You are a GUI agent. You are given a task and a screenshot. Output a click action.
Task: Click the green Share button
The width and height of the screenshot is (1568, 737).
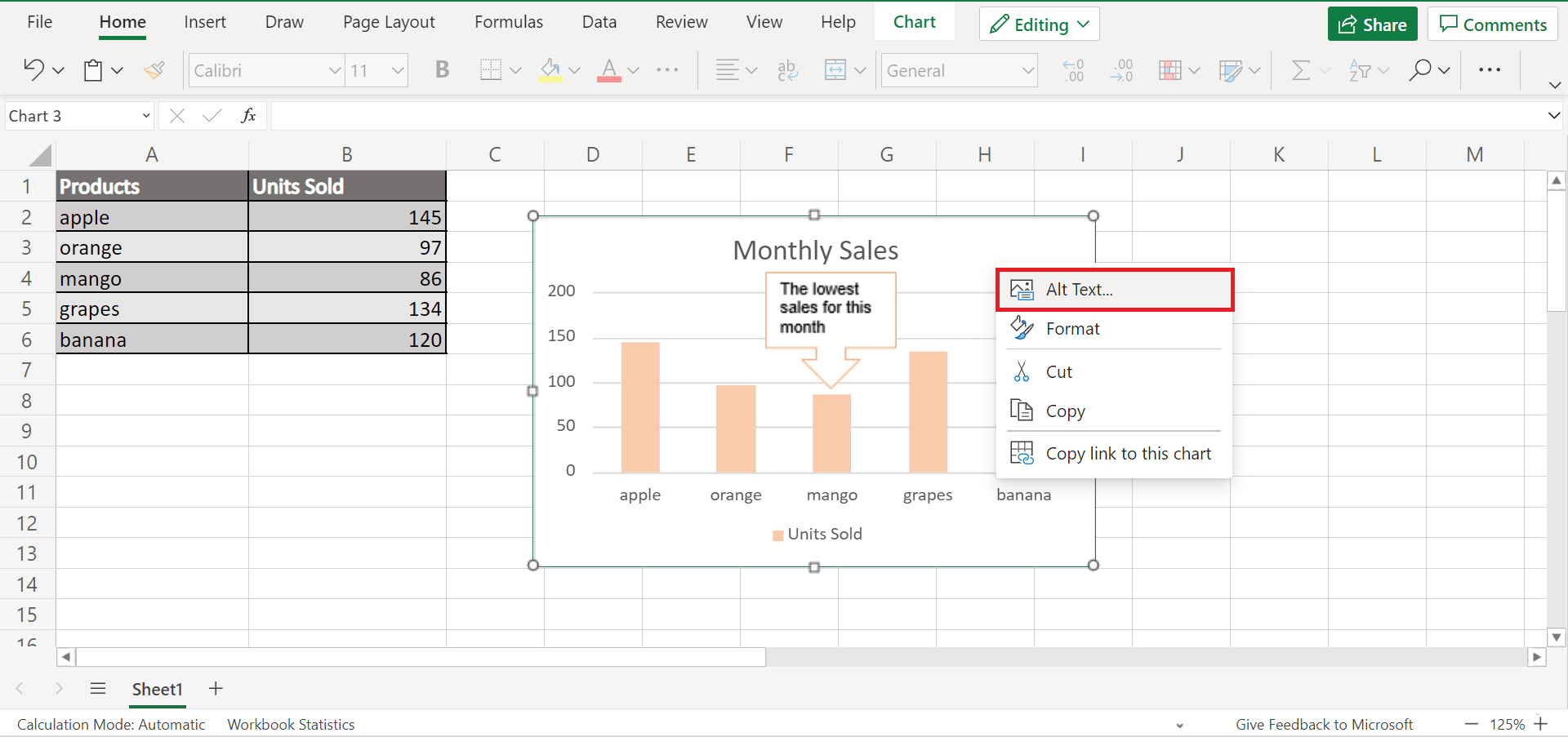[1371, 24]
